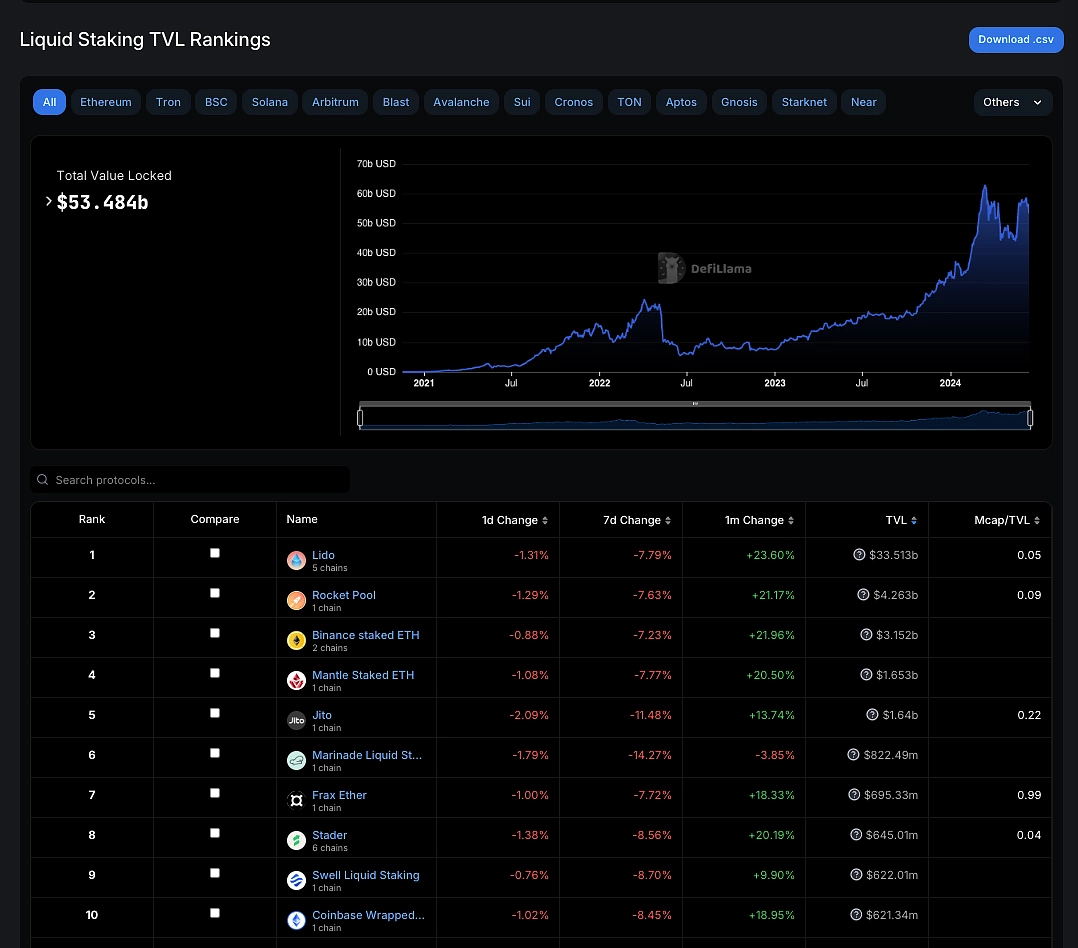Viewport: 1078px width, 948px height.
Task: Sort by the TVL column sort arrows
Action: click(x=914, y=520)
